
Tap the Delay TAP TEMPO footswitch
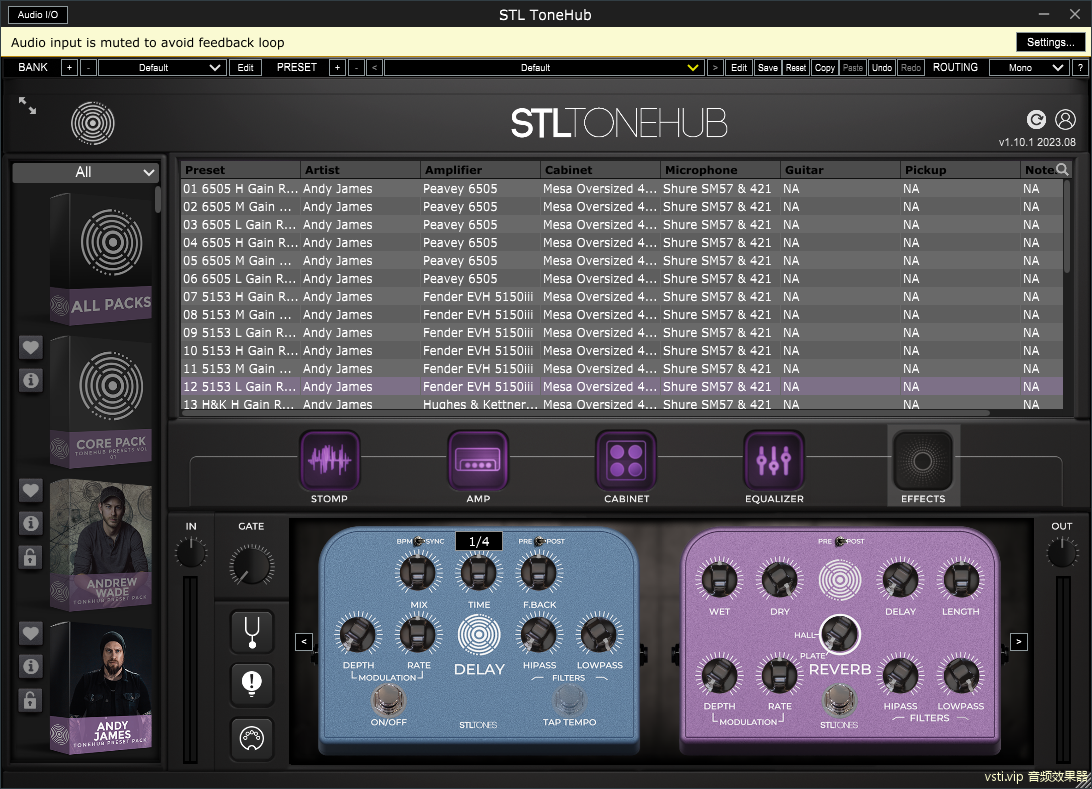(x=569, y=700)
